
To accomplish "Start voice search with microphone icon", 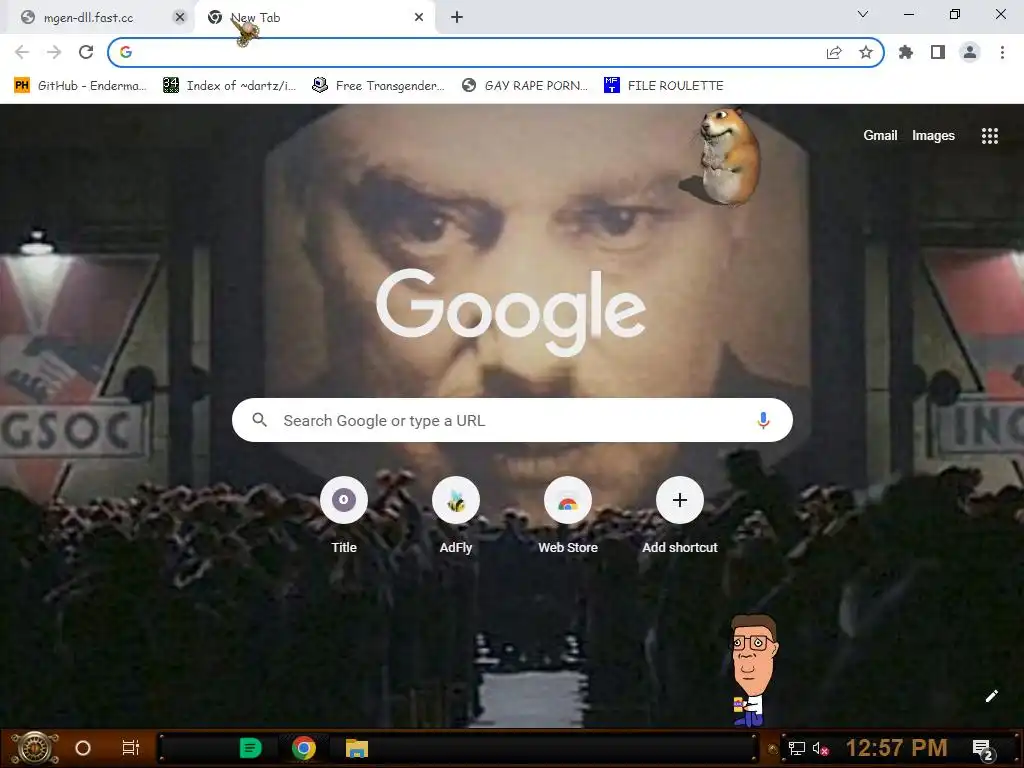I will pos(763,420).
